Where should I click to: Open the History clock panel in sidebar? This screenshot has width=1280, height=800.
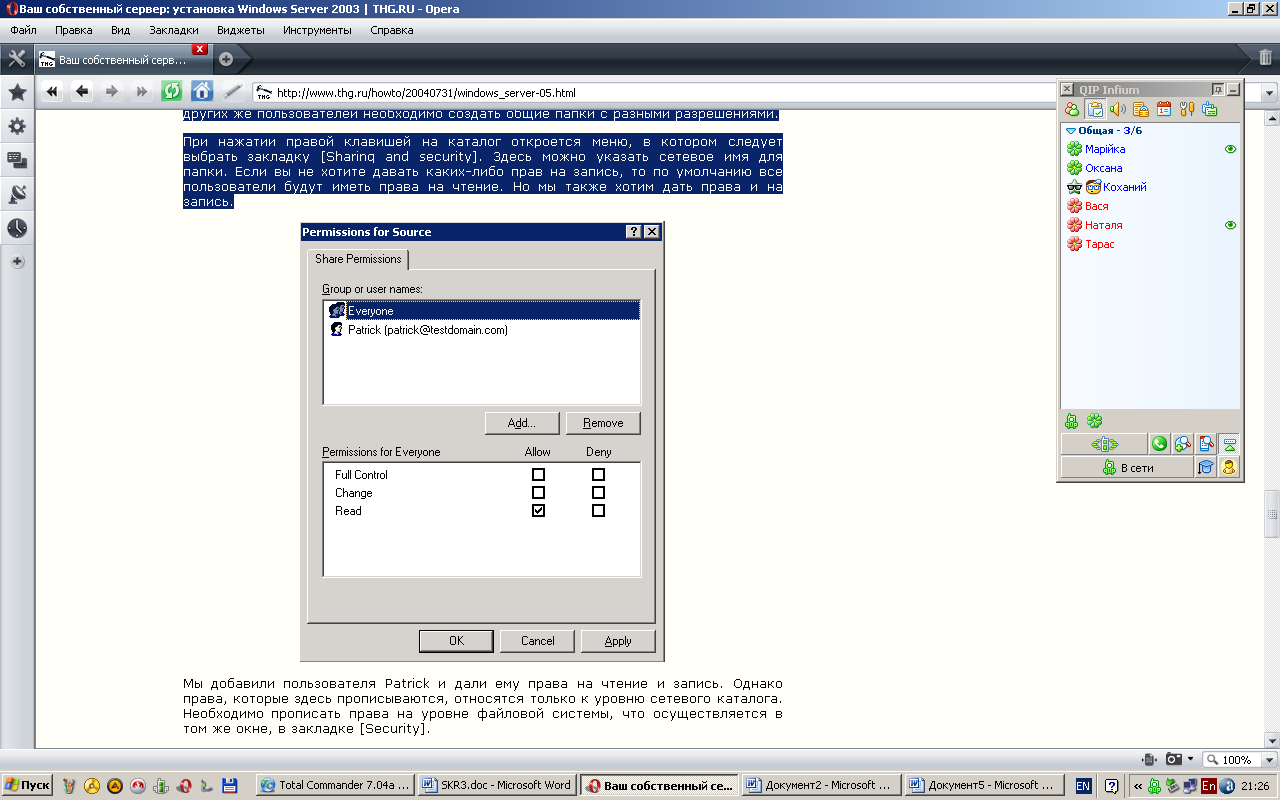pos(17,229)
